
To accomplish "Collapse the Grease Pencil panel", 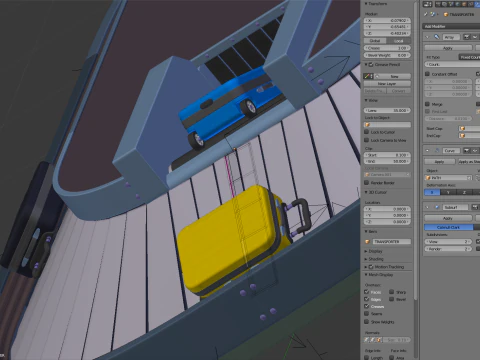I will coord(366,65).
